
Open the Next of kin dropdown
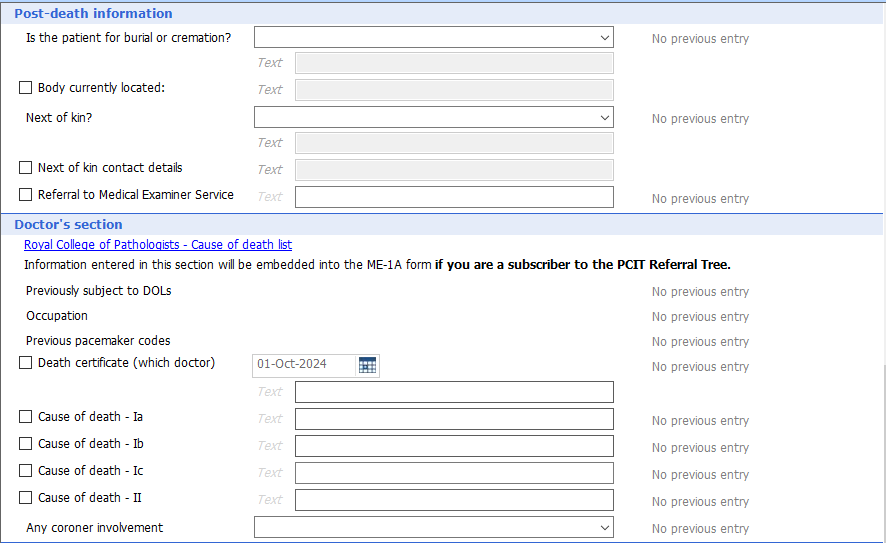click(433, 118)
